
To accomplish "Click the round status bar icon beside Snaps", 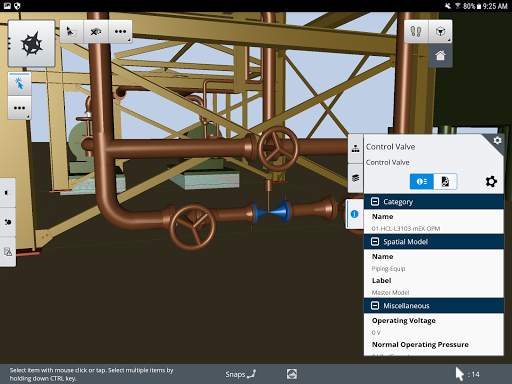I will point(292,374).
